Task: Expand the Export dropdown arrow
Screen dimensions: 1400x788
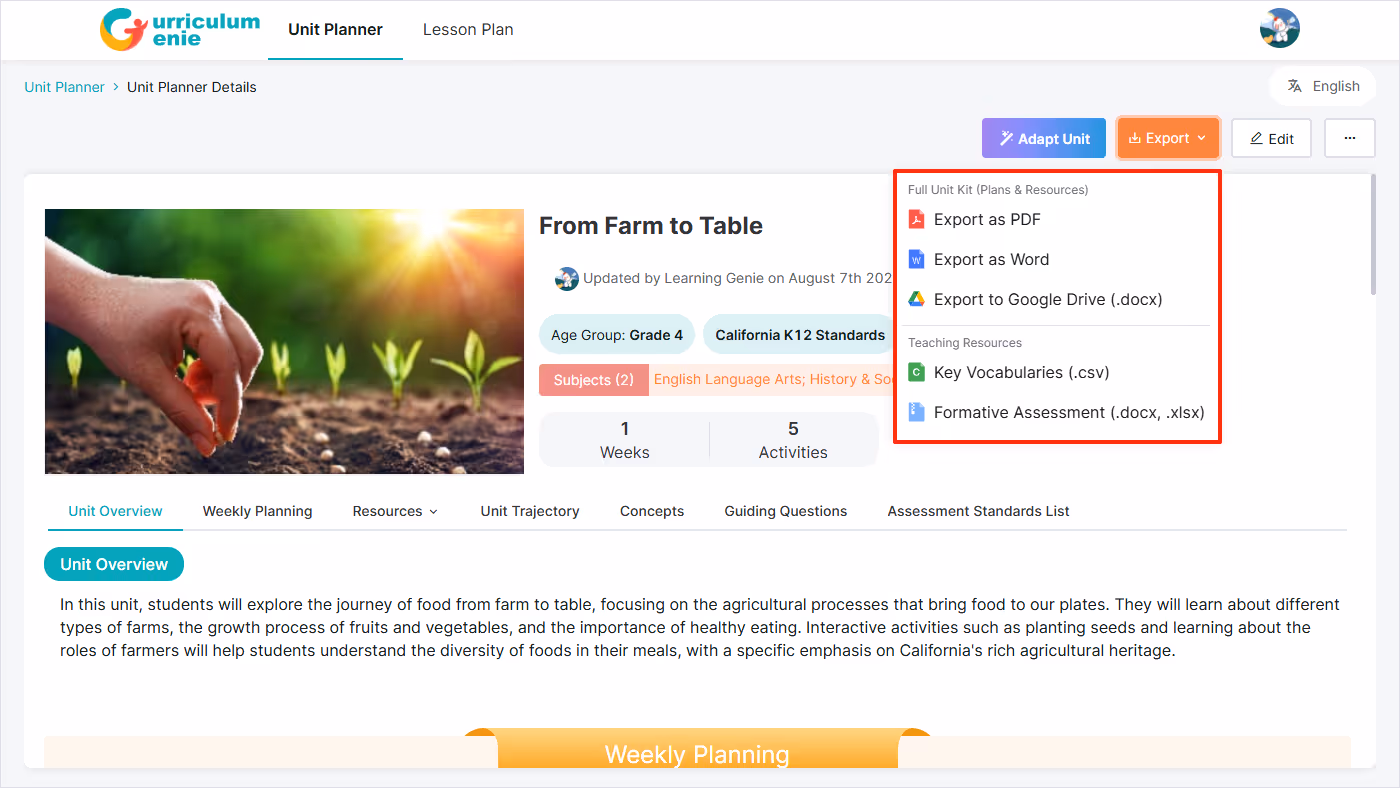Action: click(x=1202, y=139)
